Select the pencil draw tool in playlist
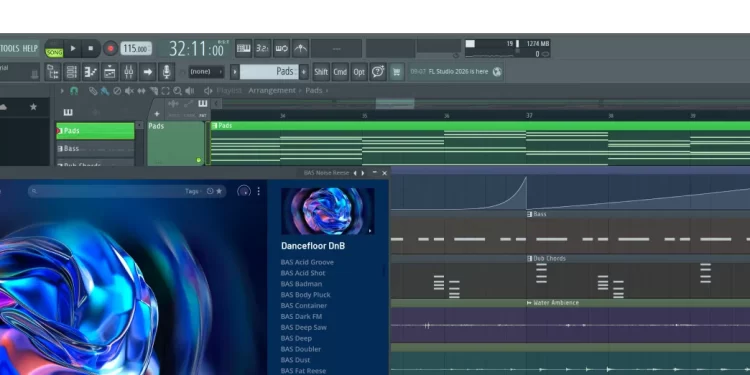This screenshot has height=375, width=750. tap(93, 90)
